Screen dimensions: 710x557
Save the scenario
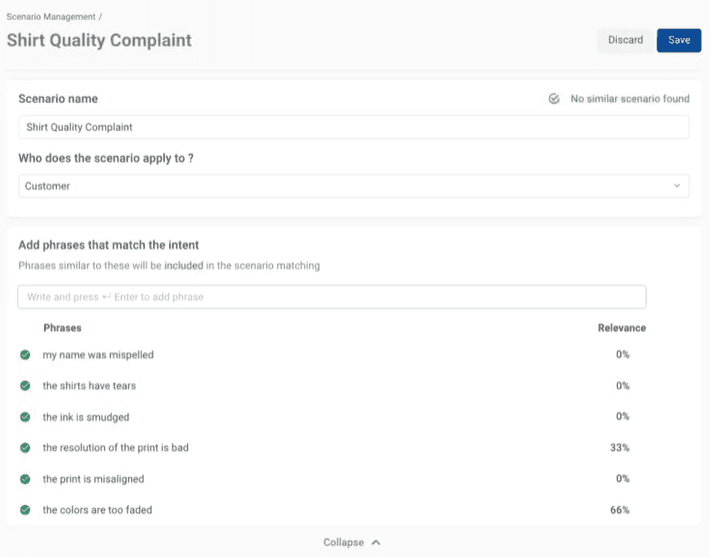pyautogui.click(x=679, y=40)
